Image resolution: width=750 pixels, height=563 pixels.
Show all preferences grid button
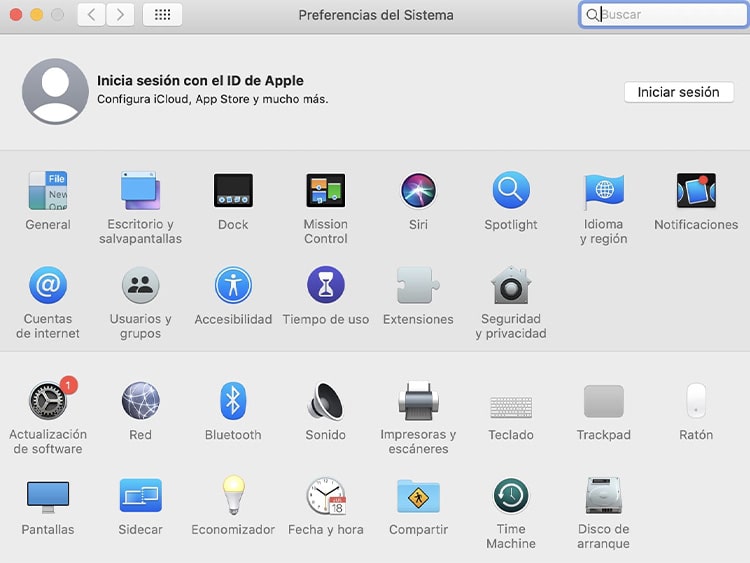(162, 15)
